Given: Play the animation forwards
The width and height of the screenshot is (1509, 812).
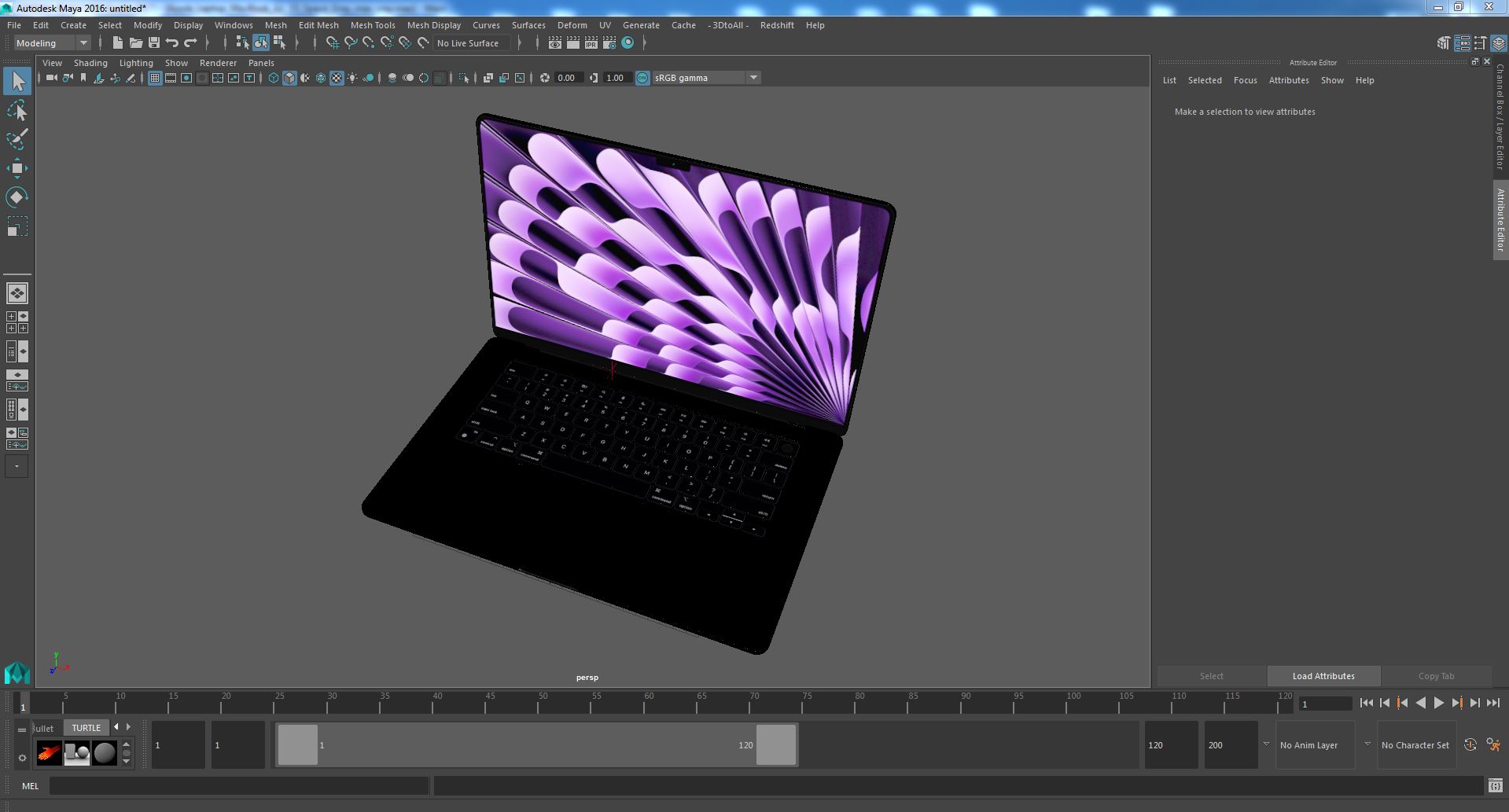Looking at the screenshot, I should 1438,704.
